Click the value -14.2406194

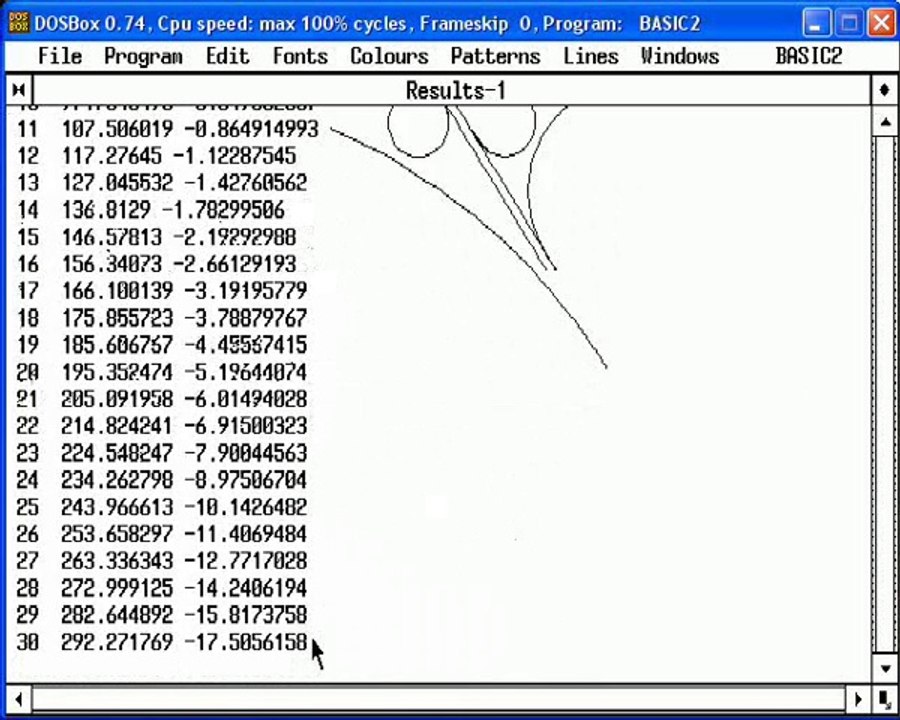[x=246, y=588]
